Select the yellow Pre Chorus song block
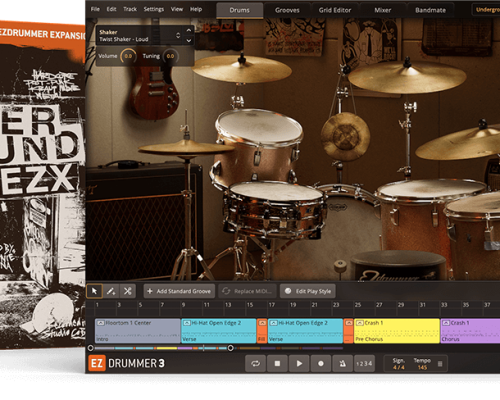The width and height of the screenshot is (500, 400). click(397, 331)
